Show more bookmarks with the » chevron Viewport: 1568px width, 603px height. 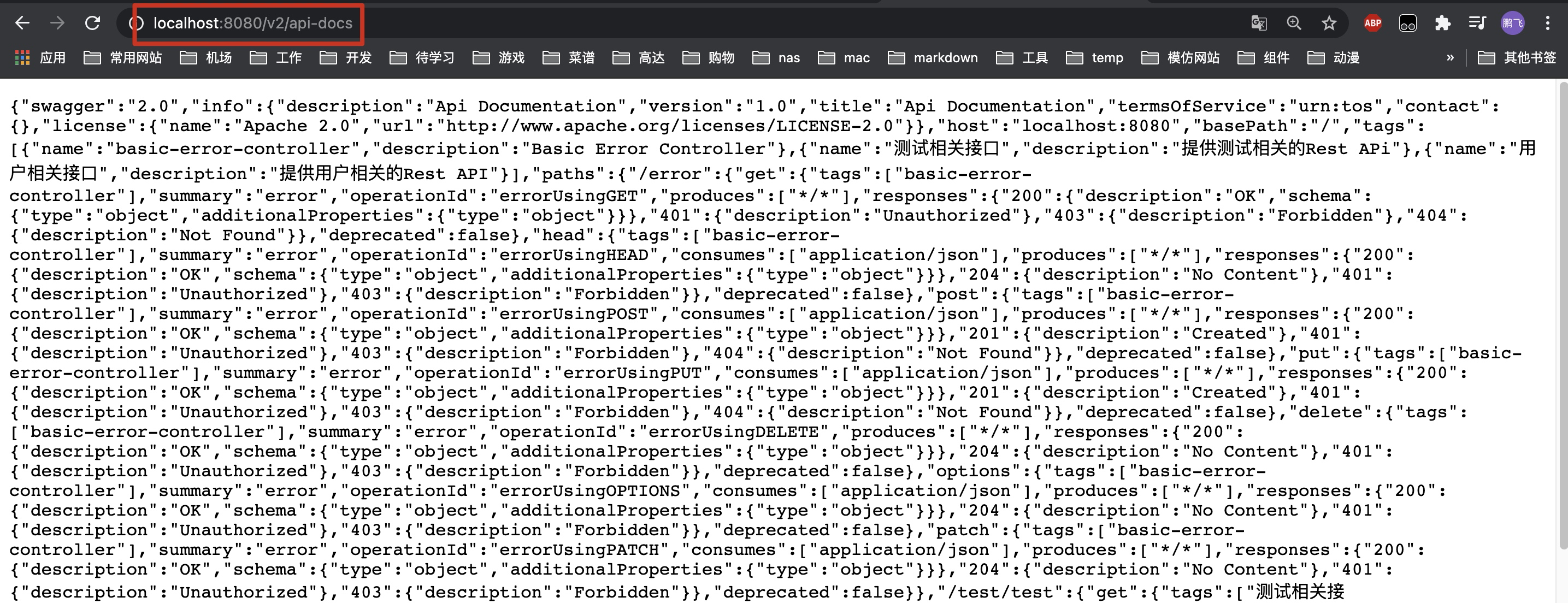(x=1451, y=58)
